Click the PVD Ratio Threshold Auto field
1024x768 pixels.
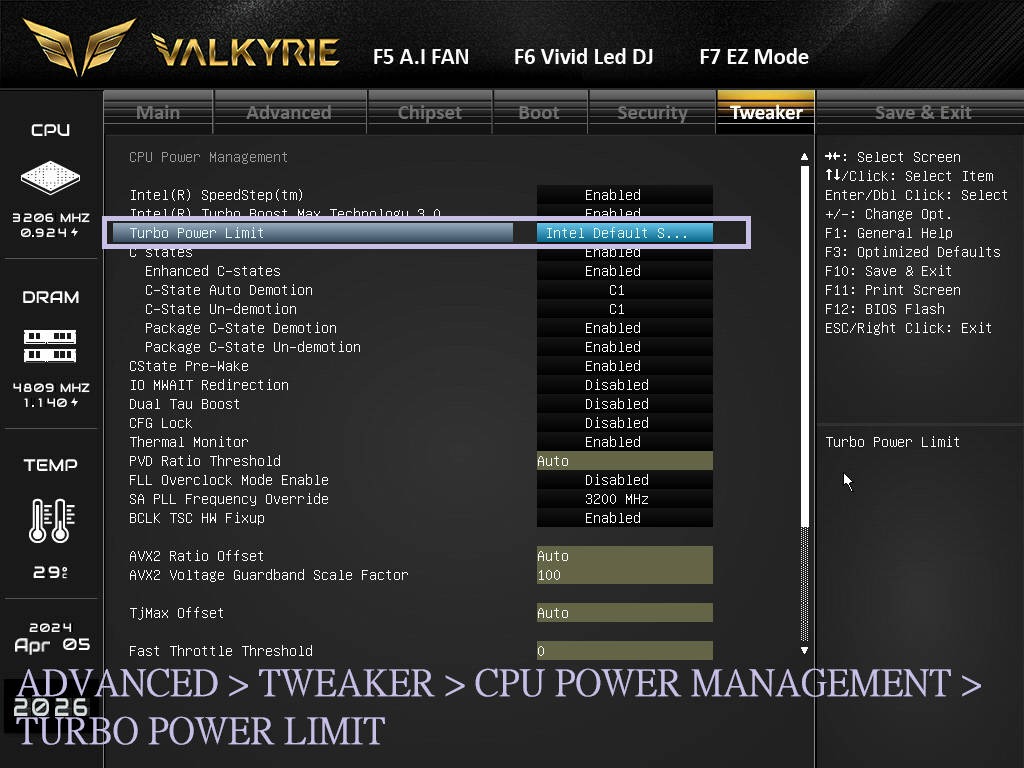(x=624, y=461)
